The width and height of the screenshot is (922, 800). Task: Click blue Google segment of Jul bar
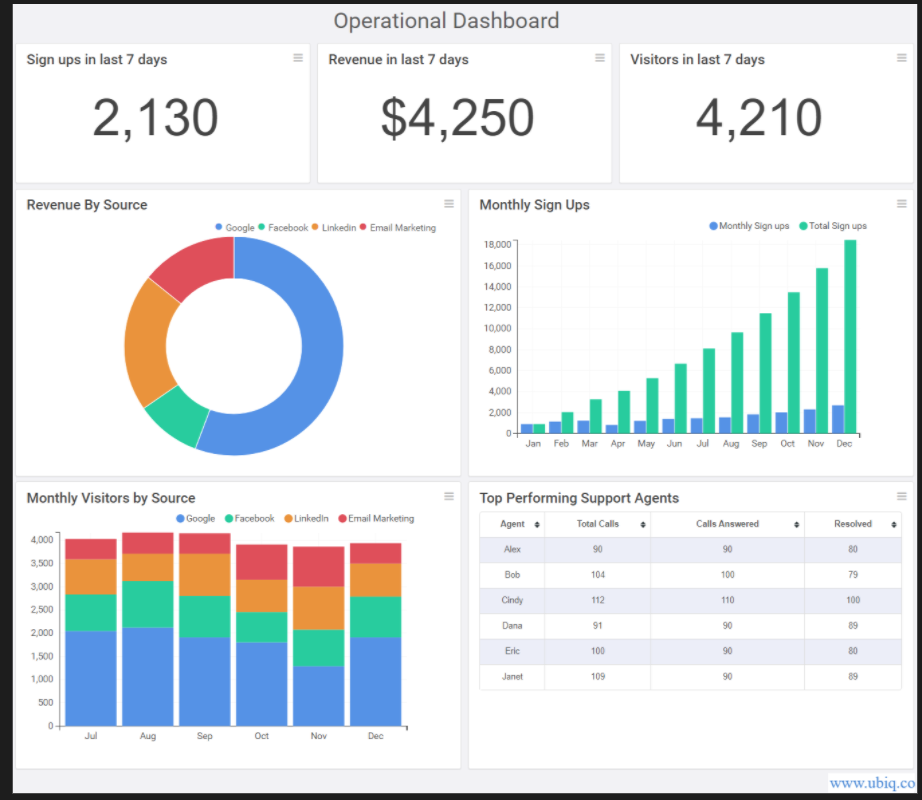coord(91,678)
